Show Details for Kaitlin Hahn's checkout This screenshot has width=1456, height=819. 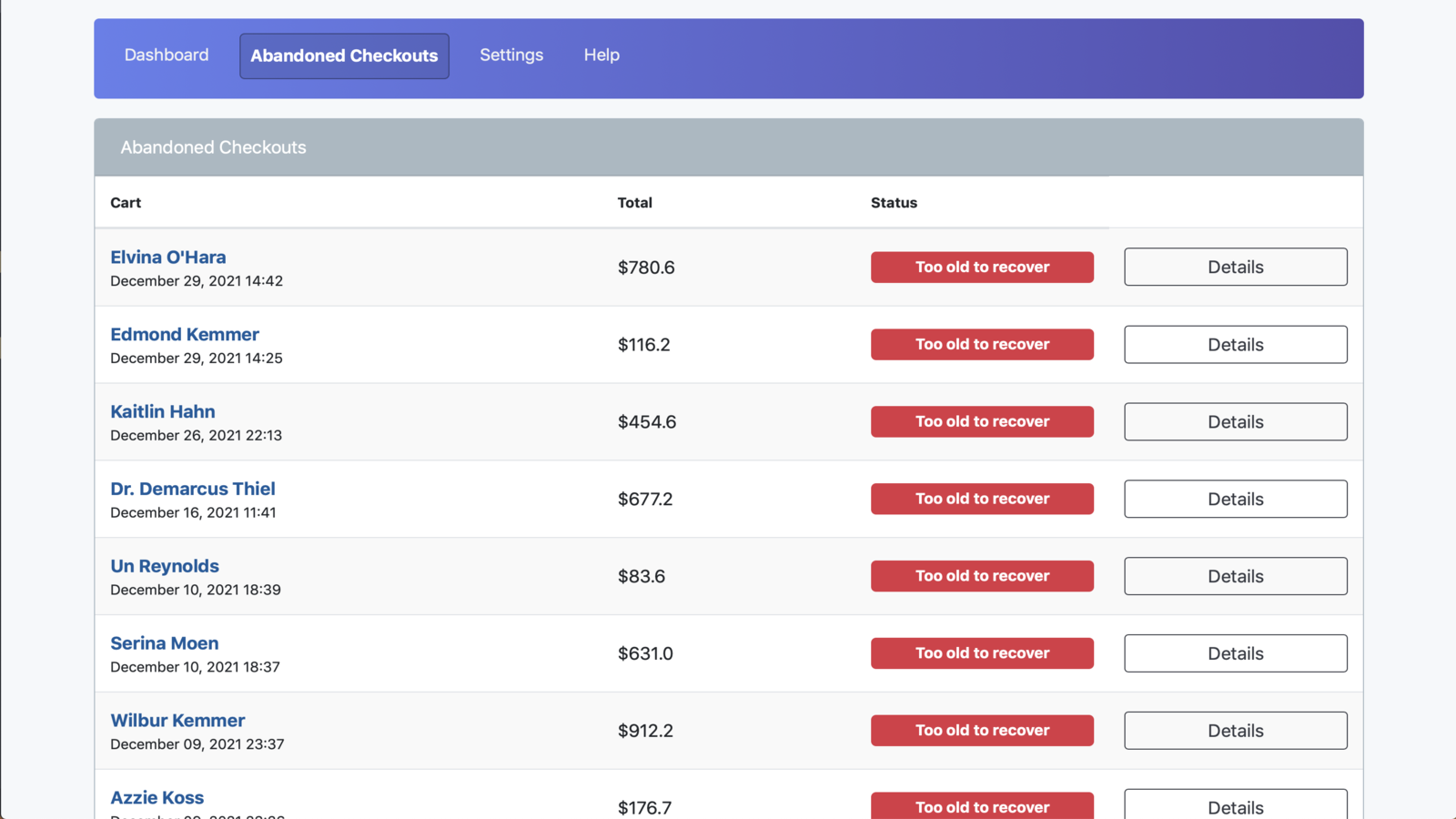(1235, 421)
